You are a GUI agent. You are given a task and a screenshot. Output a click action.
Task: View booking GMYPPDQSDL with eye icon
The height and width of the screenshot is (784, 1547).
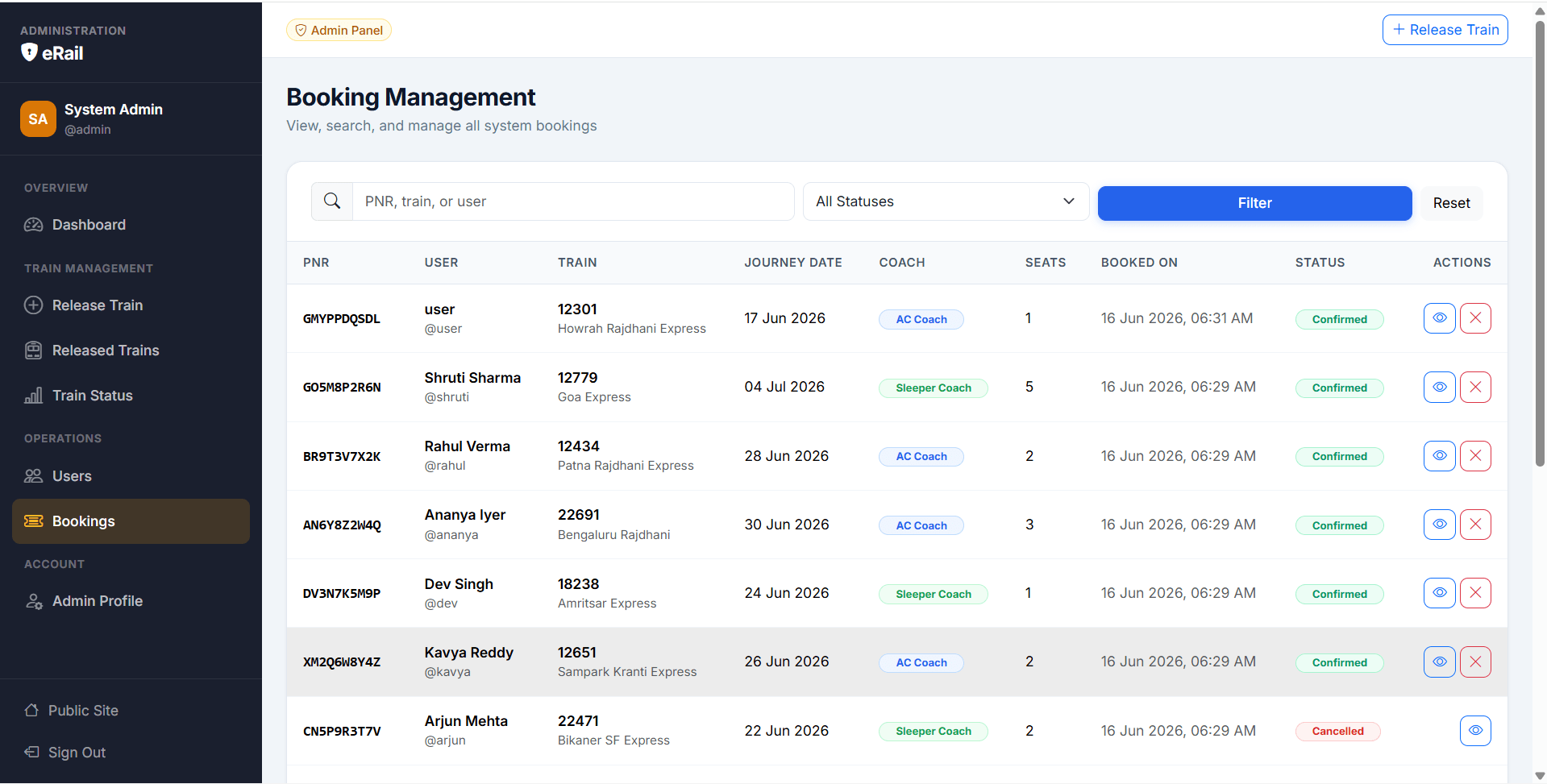tap(1439, 318)
